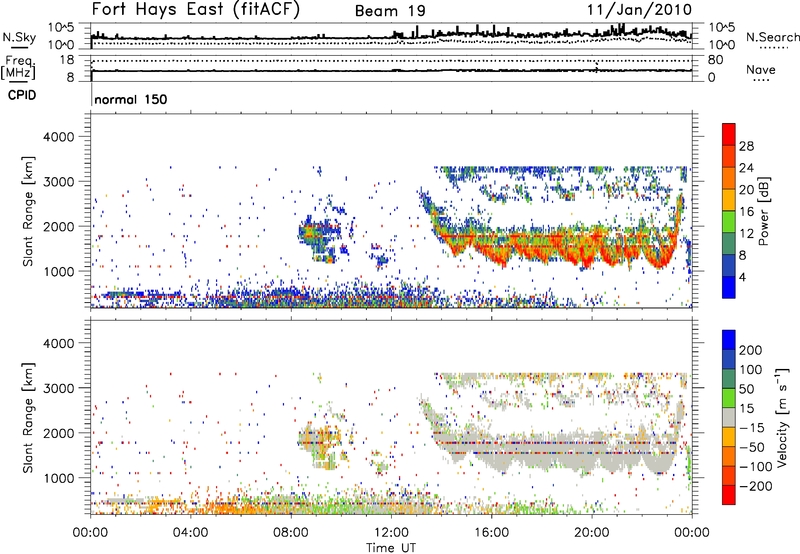
Task: Select the '16:00' time axis label
Action: [x=491, y=533]
